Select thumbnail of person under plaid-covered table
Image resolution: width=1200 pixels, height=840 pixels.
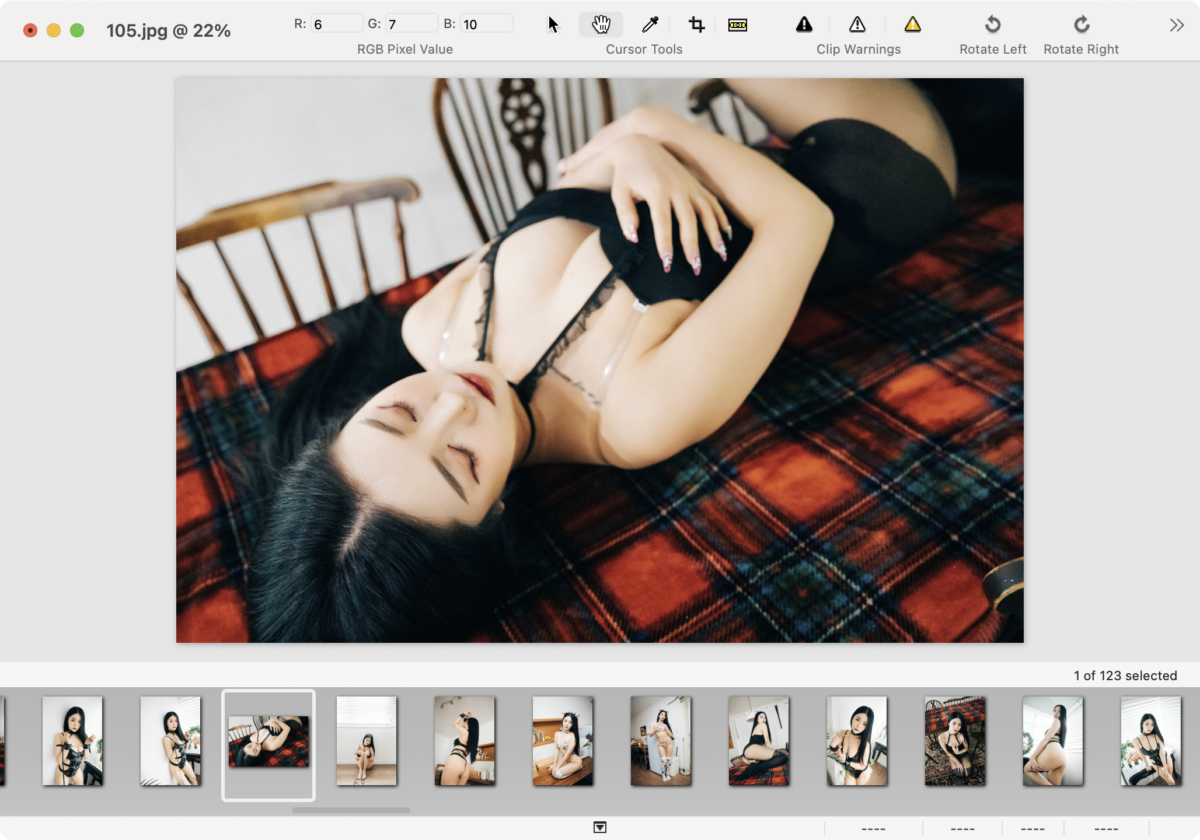click(954, 741)
